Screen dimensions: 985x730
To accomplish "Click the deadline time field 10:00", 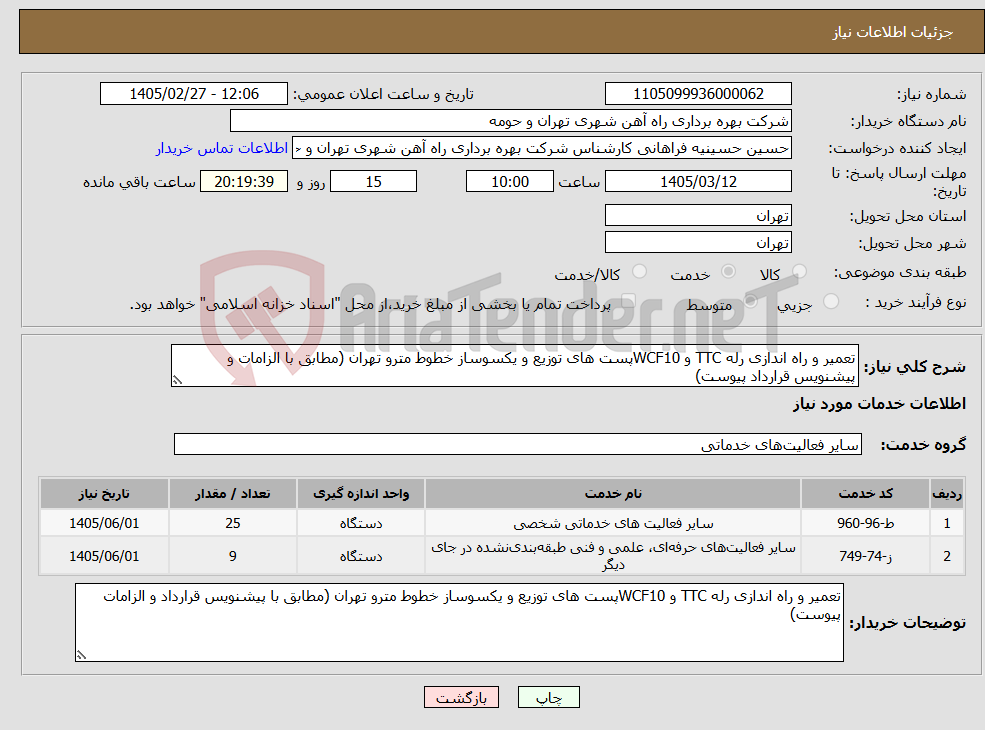I will 509,182.
